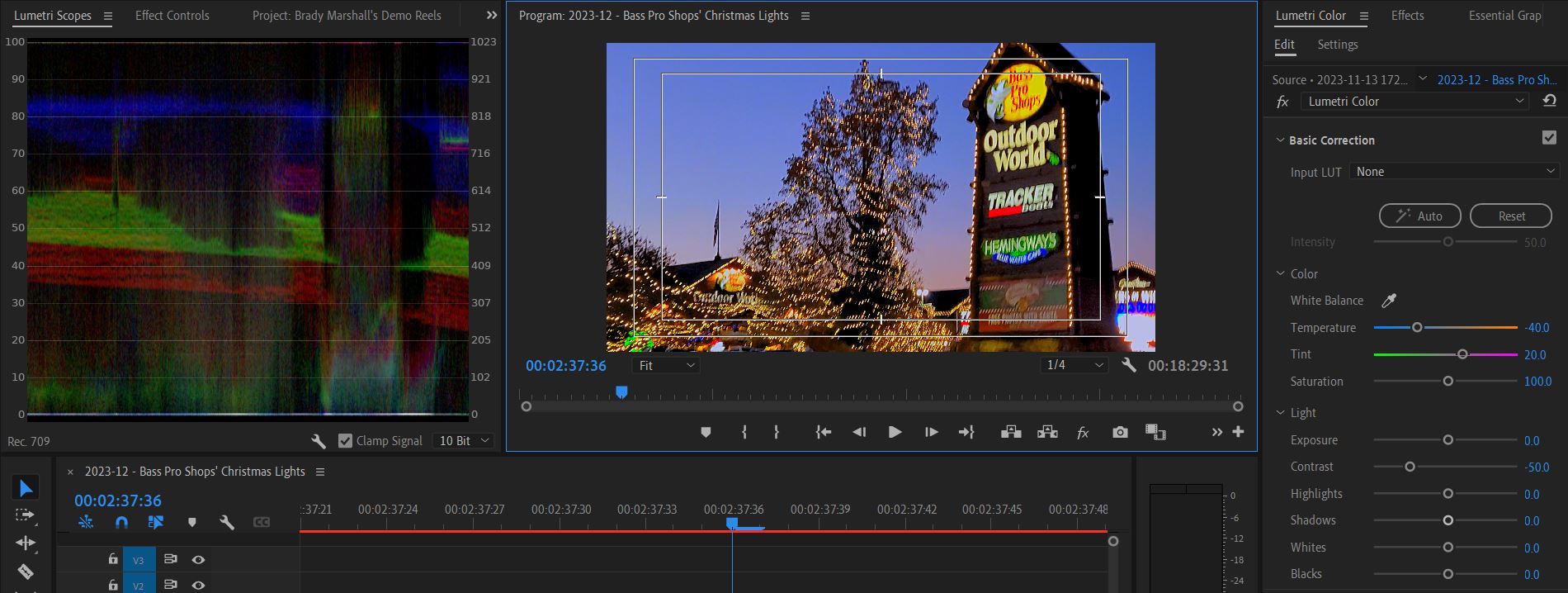Step forward one frame
Screen dimensions: 1568x593
click(x=931, y=432)
